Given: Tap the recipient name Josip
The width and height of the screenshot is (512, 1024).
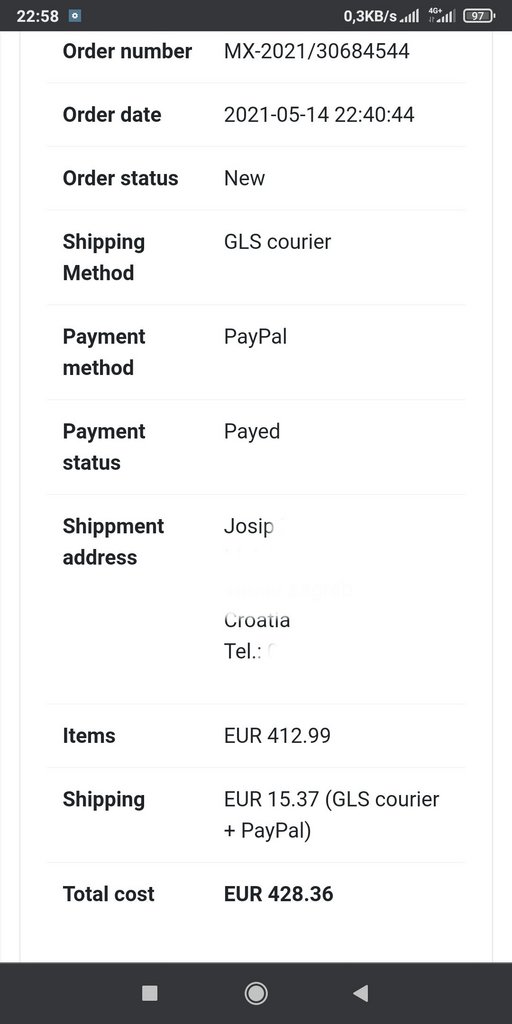Looking at the screenshot, I should coord(249,526).
